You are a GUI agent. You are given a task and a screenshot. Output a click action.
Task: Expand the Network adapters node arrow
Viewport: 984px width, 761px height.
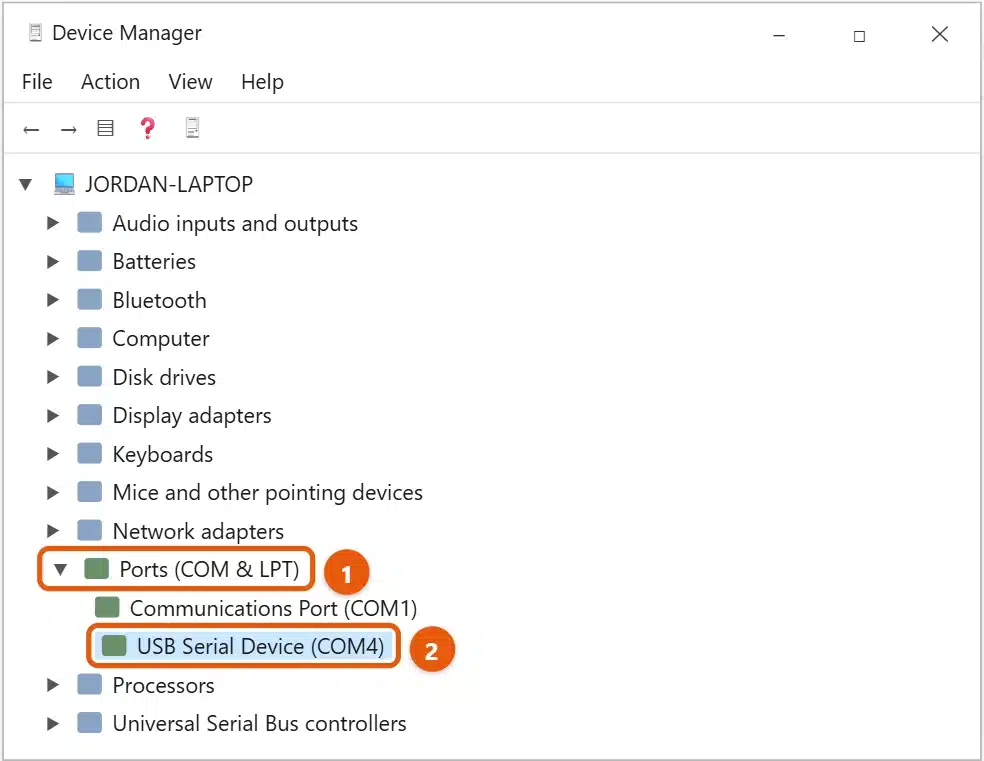coord(53,531)
